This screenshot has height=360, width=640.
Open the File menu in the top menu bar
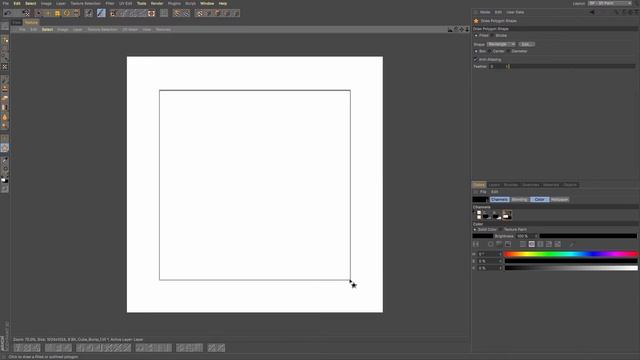pos(6,3)
